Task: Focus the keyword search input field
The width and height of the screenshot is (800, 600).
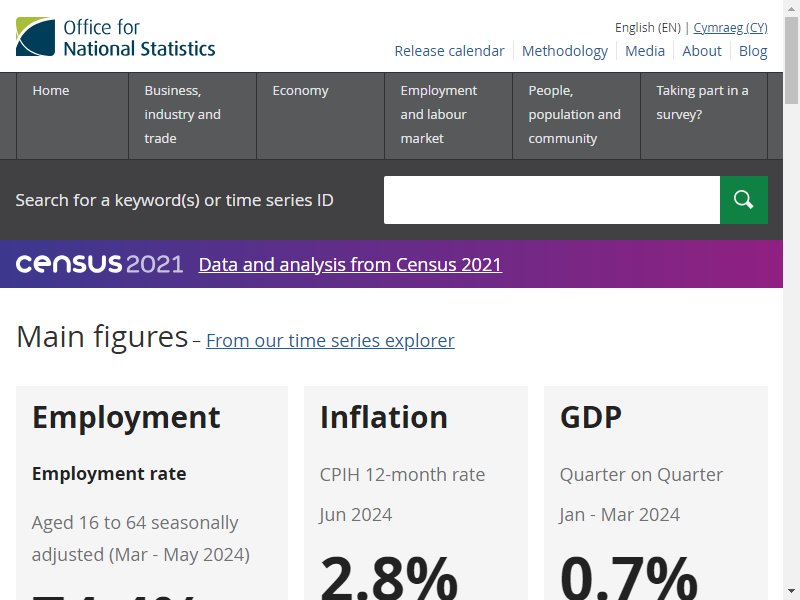Action: (552, 200)
